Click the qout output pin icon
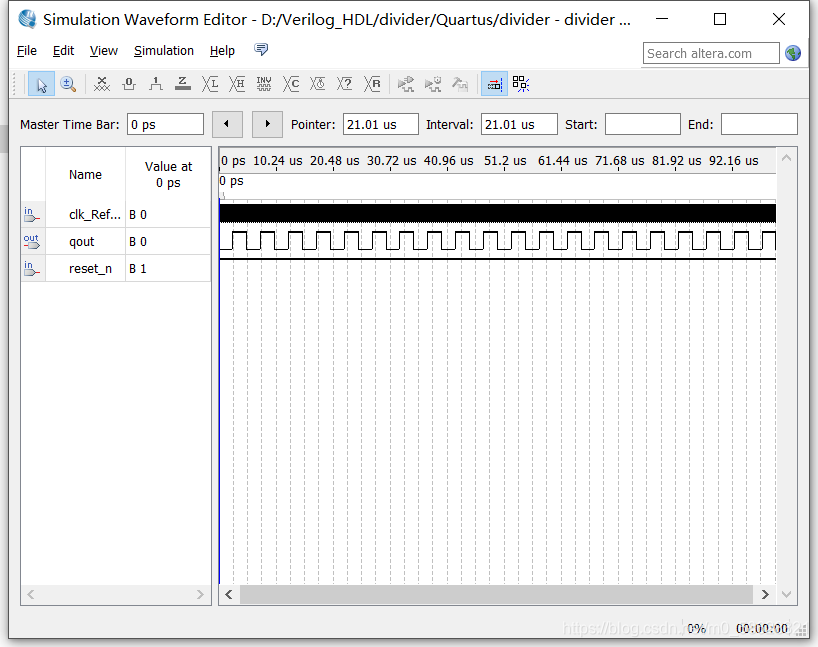818x647 pixels. (31, 242)
